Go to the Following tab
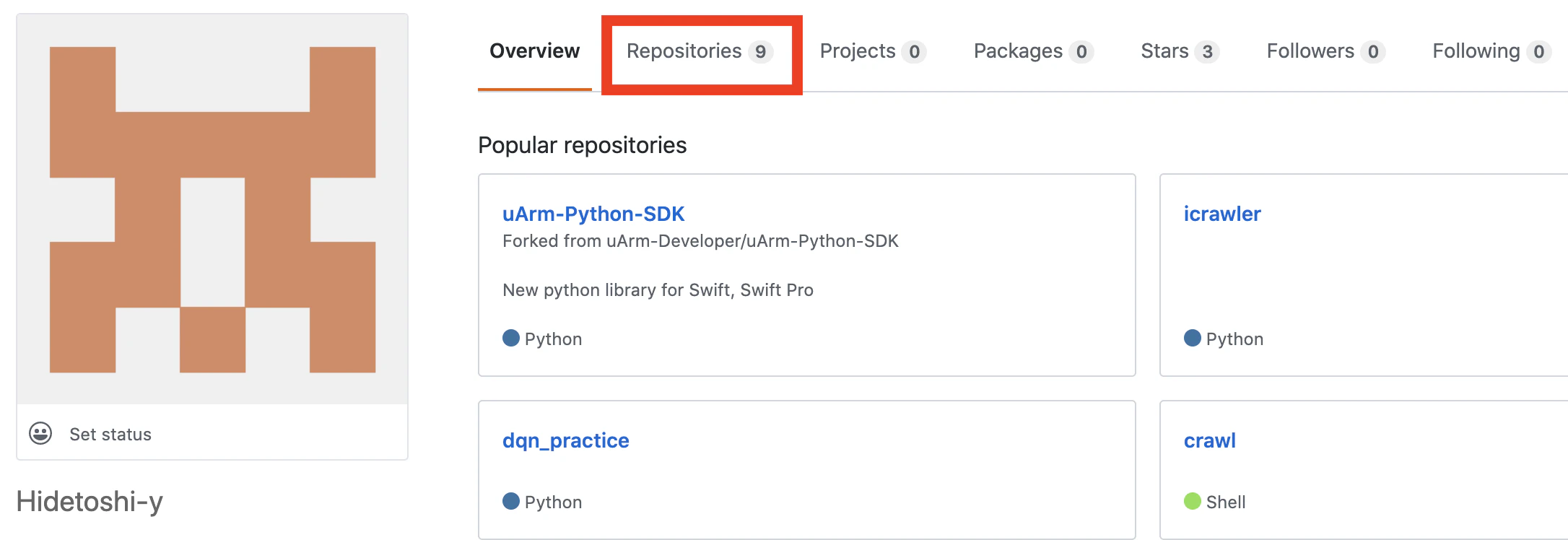This screenshot has width=1568, height=540. point(1492,51)
